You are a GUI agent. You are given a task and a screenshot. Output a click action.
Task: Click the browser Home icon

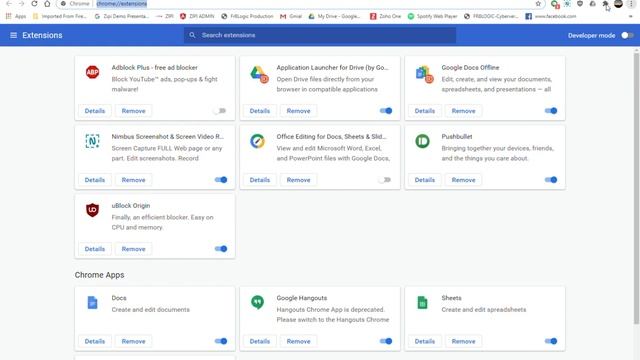pyautogui.click(x=47, y=4)
